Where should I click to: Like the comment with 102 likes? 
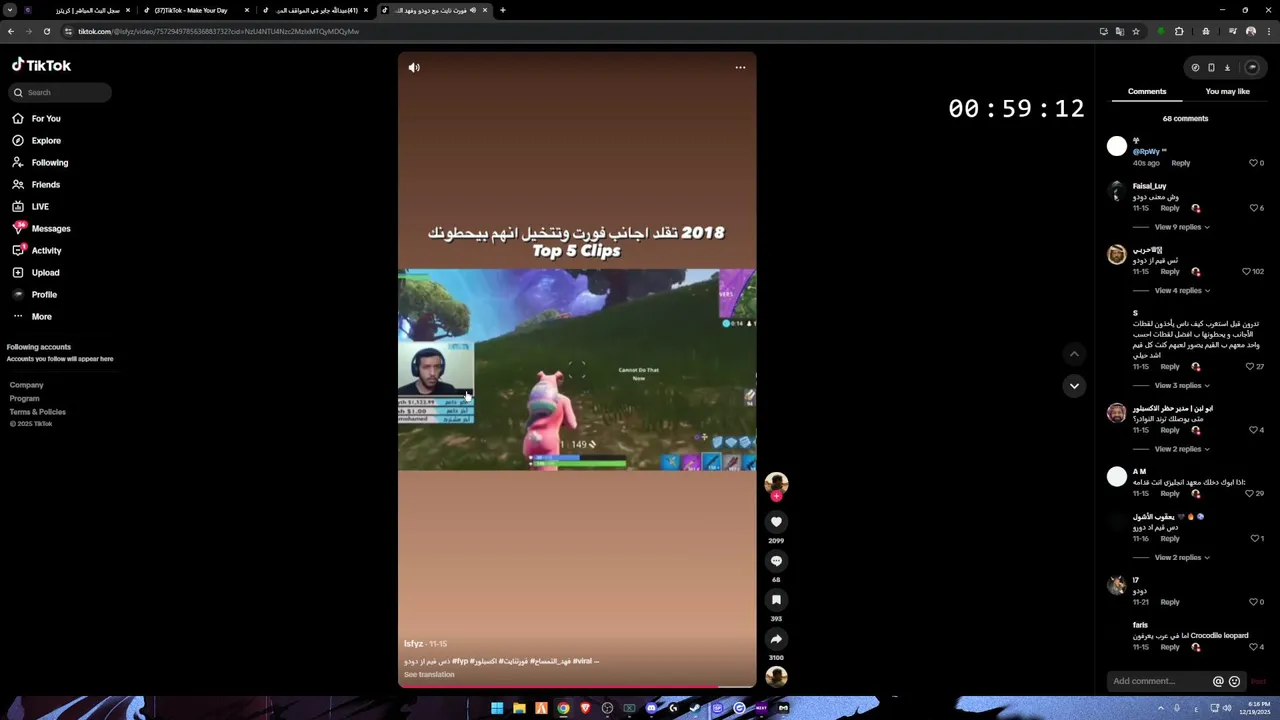click(x=1246, y=272)
